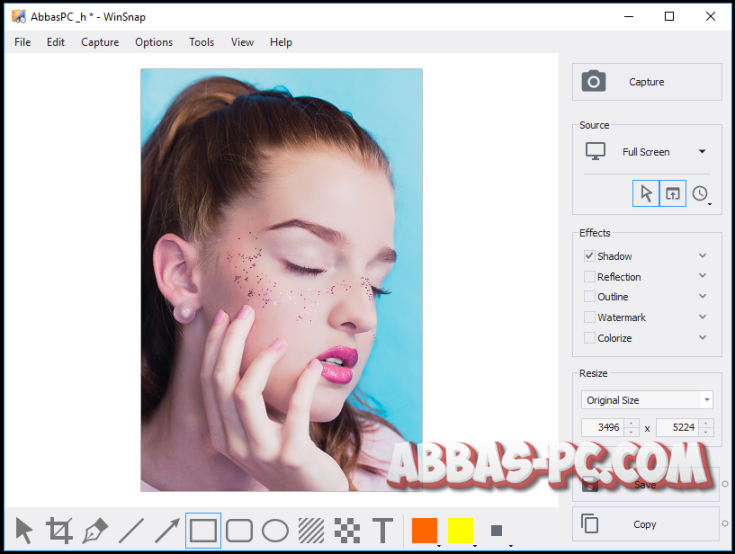Select the Line drawing tool
The height and width of the screenshot is (554, 735).
coord(131,530)
